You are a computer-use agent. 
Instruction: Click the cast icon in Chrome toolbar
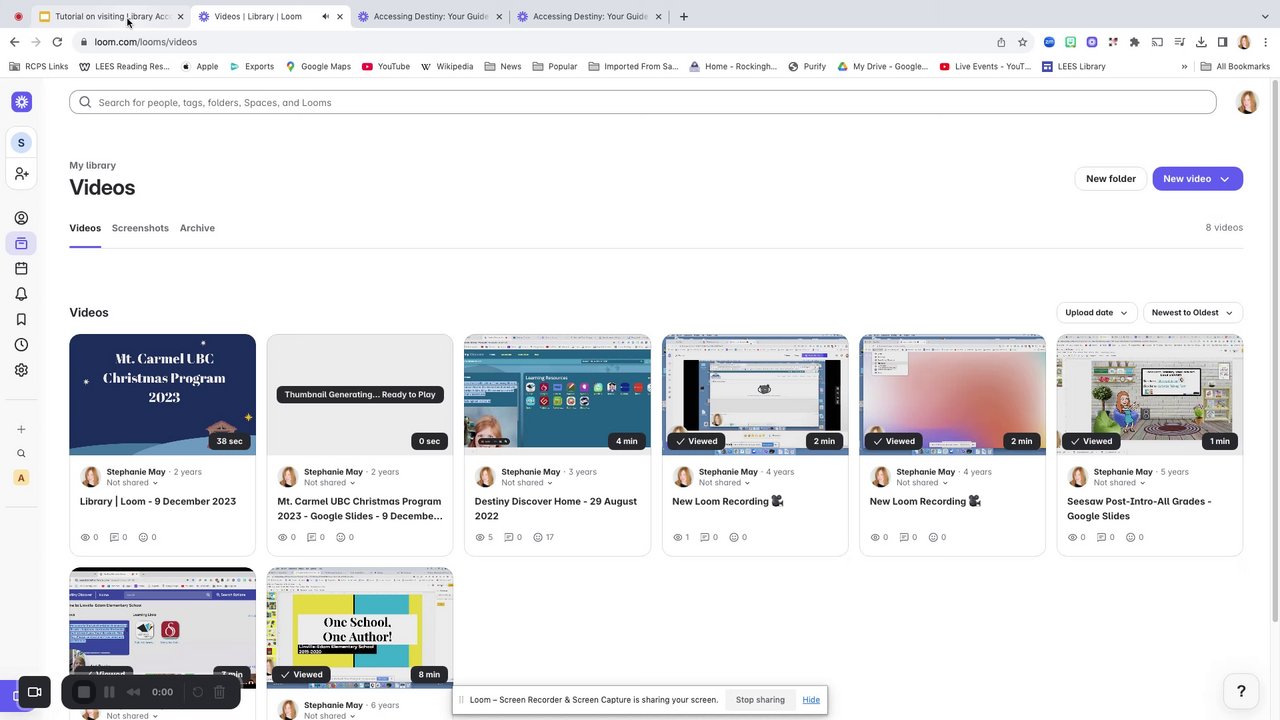click(x=1157, y=42)
